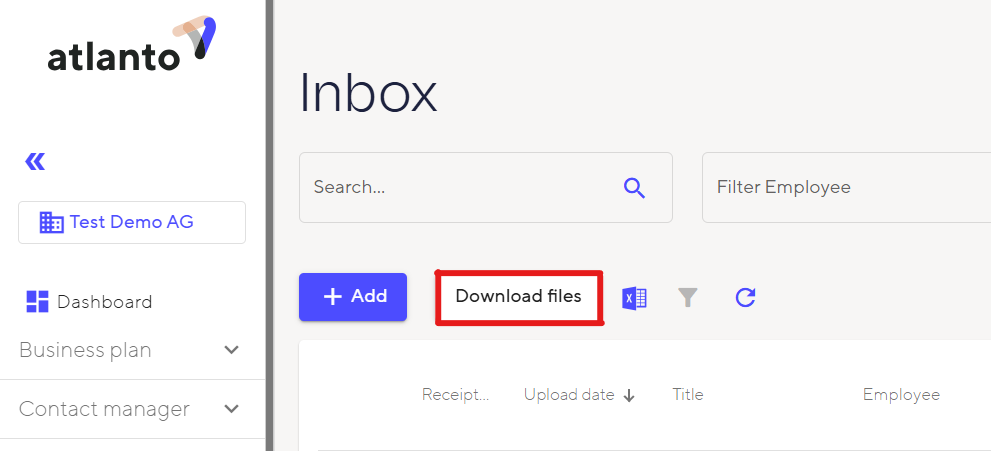This screenshot has width=991, height=451.
Task: Refresh the inbox list
Action: (x=745, y=297)
